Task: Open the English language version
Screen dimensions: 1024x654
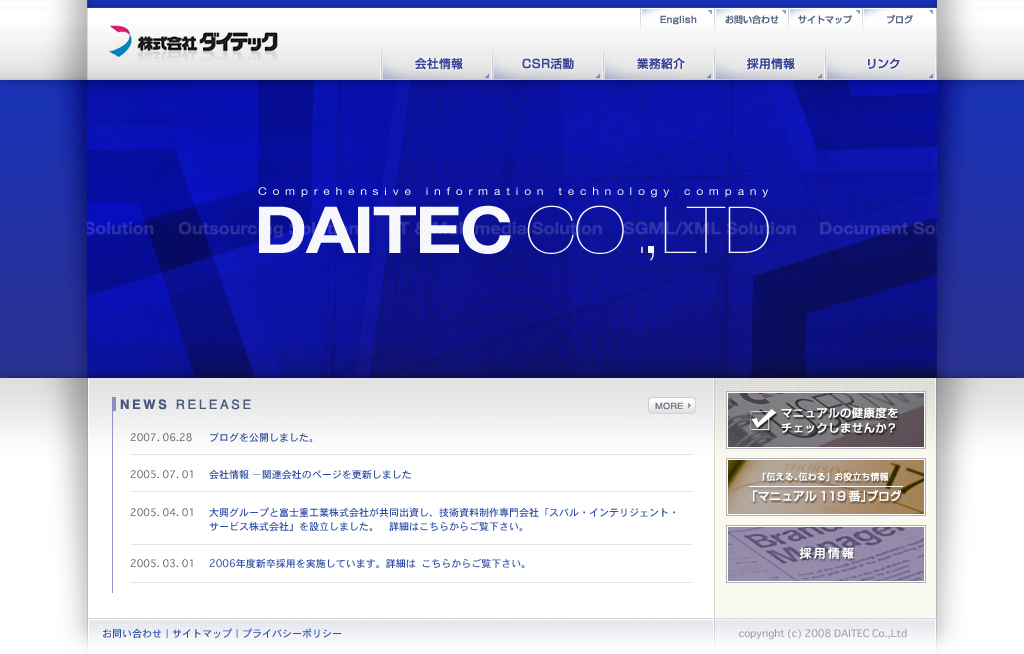Action: [x=677, y=20]
